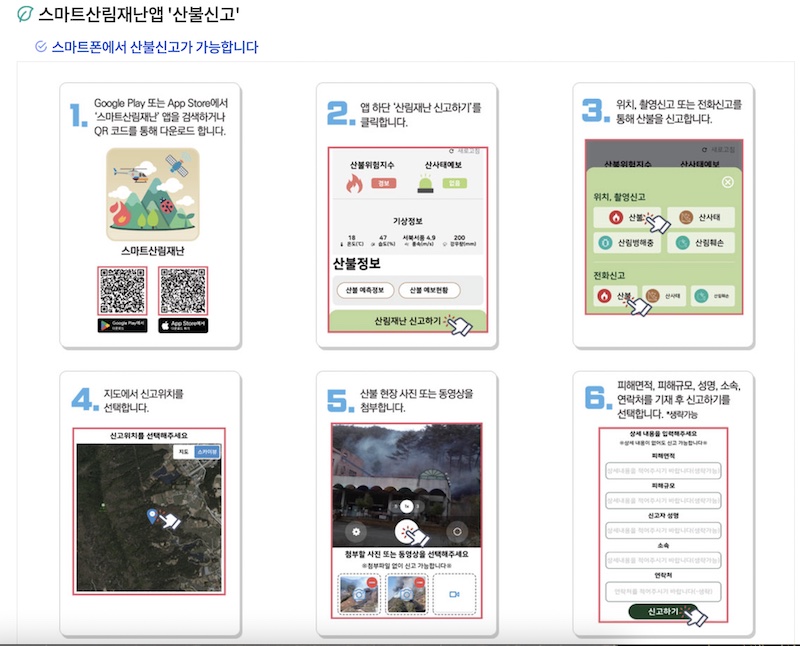Click red flame icon under 위치, 촬영신고

pyautogui.click(x=616, y=217)
